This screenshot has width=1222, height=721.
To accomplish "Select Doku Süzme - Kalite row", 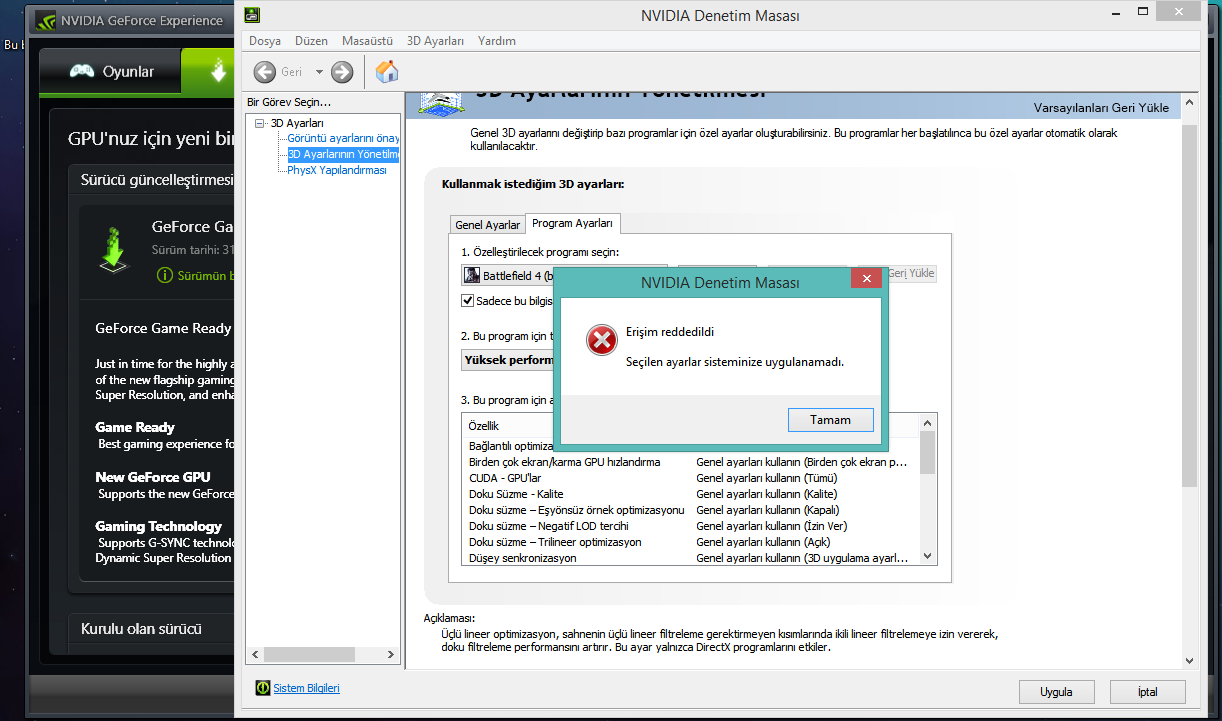I will tap(689, 494).
